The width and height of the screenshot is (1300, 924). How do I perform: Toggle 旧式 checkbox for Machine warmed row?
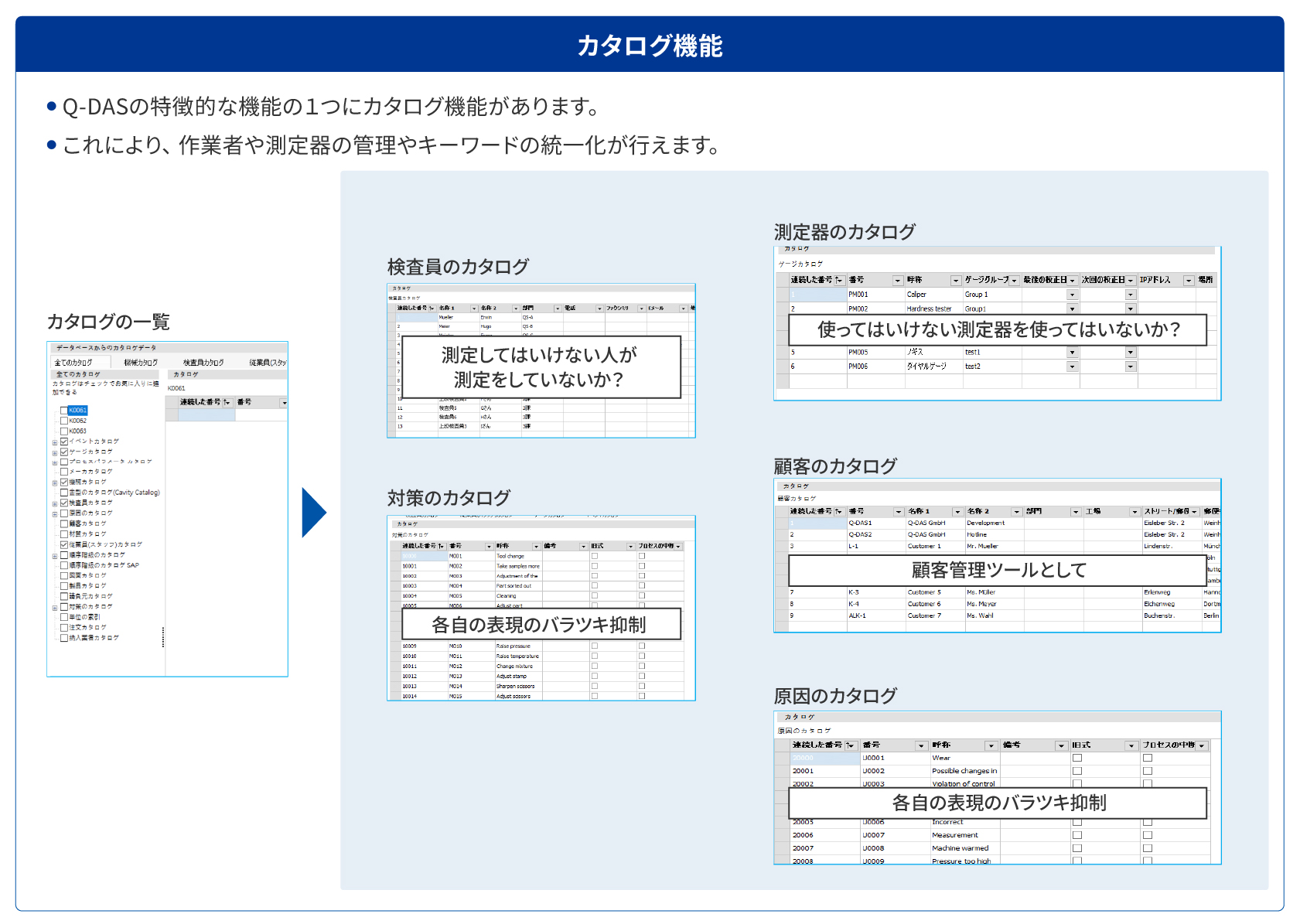tap(1077, 848)
